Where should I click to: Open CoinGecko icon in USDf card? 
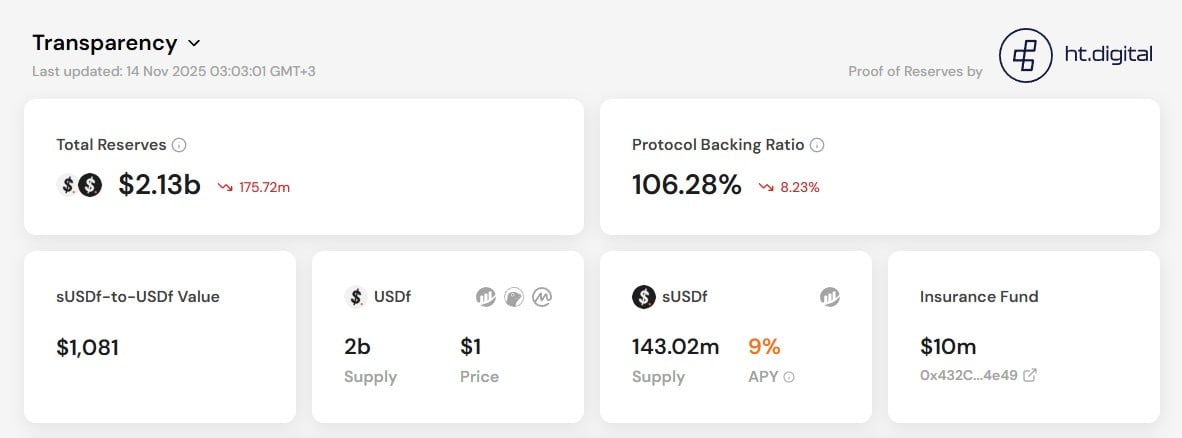515,297
